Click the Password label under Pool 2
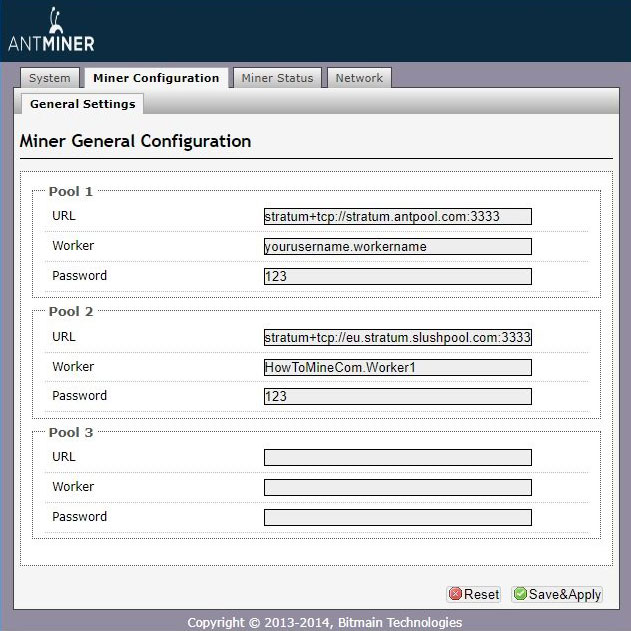 (79, 396)
